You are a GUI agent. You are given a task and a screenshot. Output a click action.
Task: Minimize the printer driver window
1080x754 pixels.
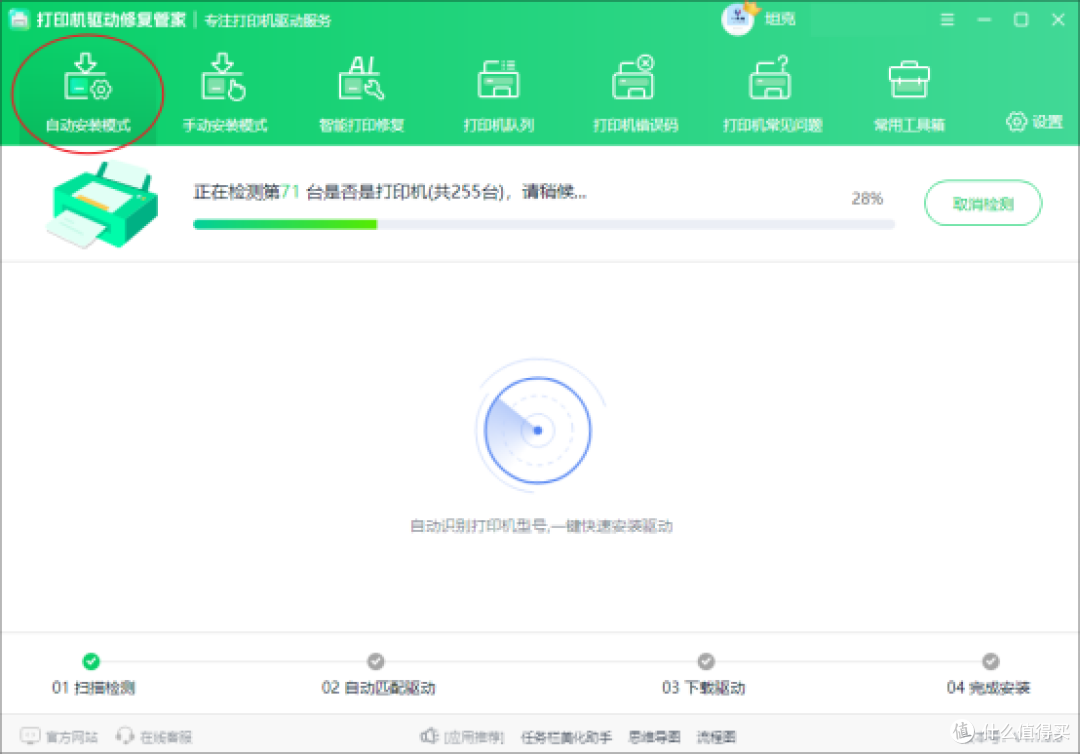click(x=984, y=20)
